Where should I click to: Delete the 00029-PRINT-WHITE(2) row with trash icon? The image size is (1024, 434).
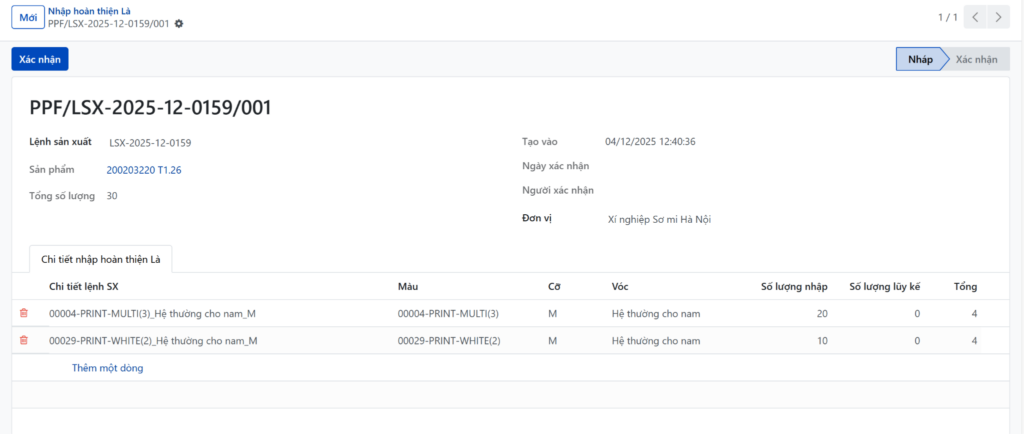[24, 341]
